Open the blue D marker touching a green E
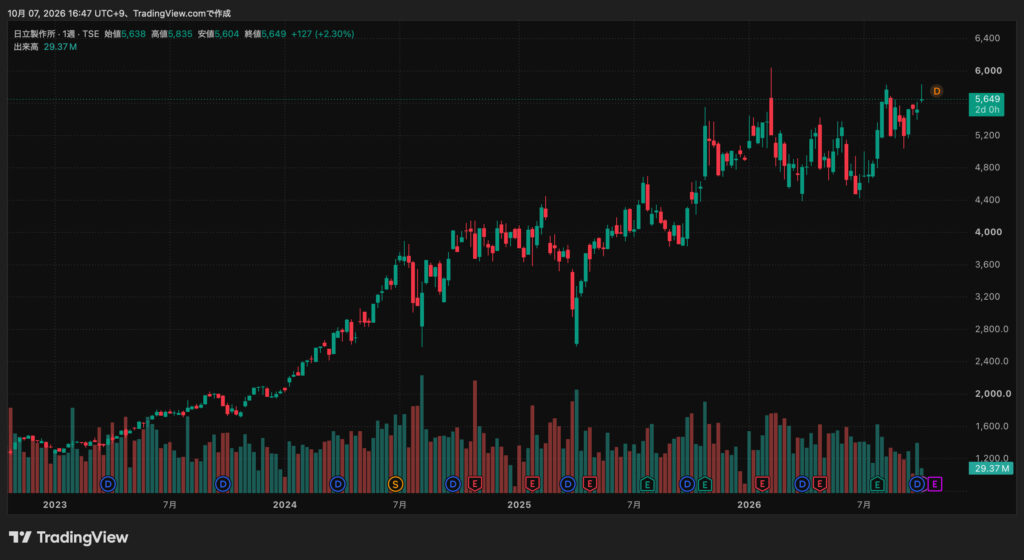The width and height of the screenshot is (1024, 560). (x=687, y=484)
